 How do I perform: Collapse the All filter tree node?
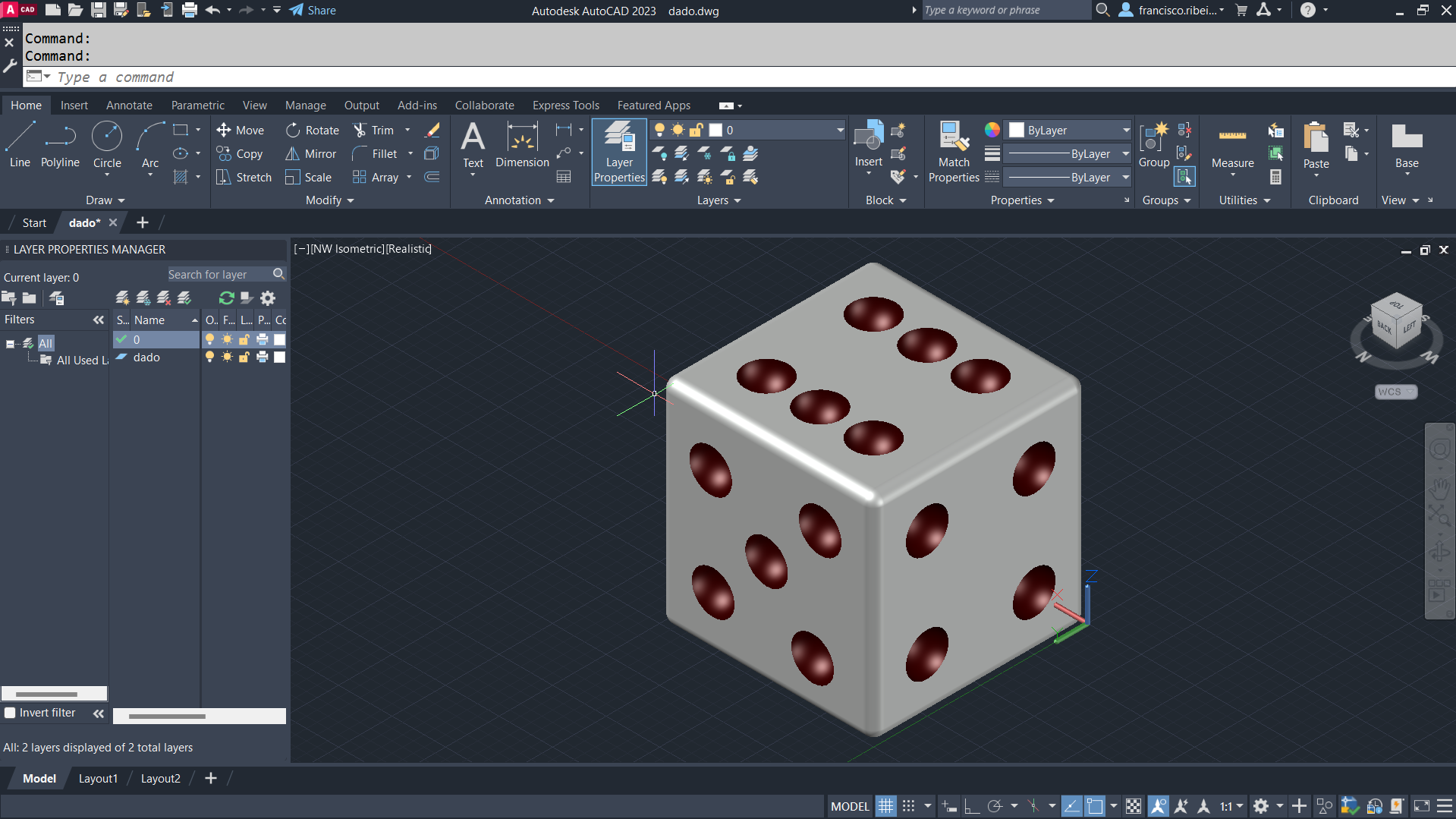pyautogui.click(x=10, y=344)
